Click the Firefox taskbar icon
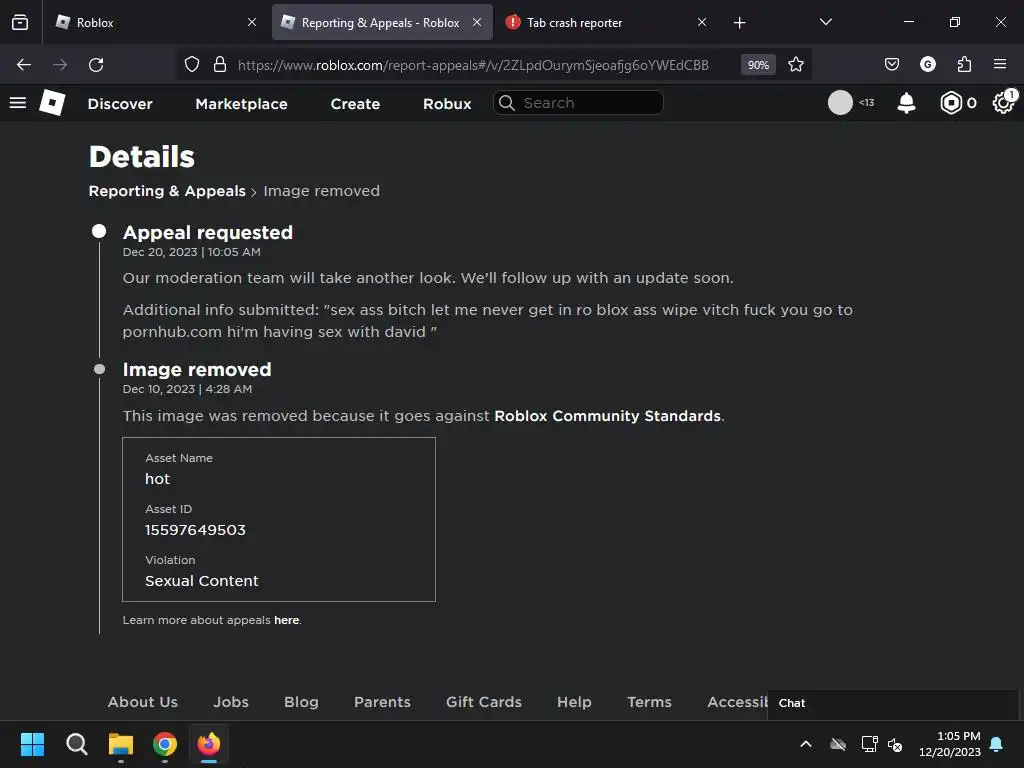1024x768 pixels. point(209,744)
